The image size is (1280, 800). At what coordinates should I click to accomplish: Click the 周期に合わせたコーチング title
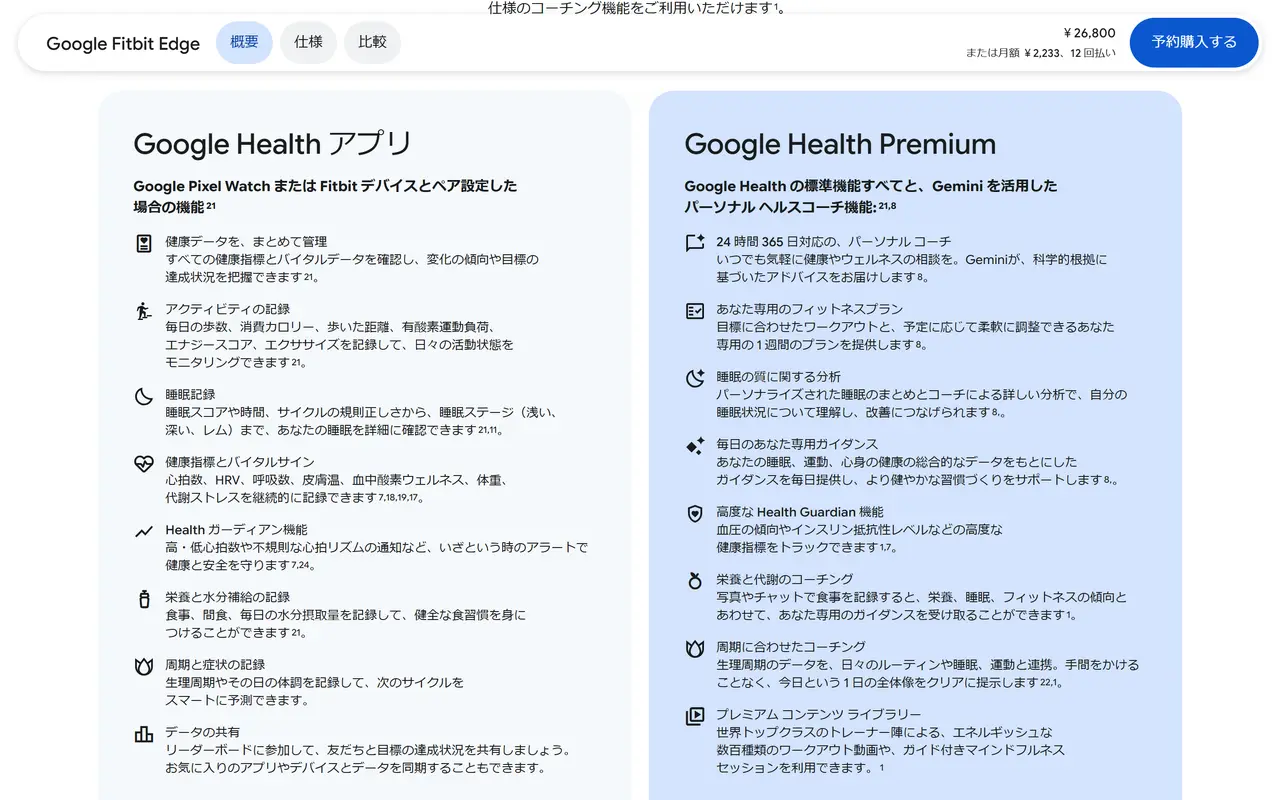click(x=790, y=647)
